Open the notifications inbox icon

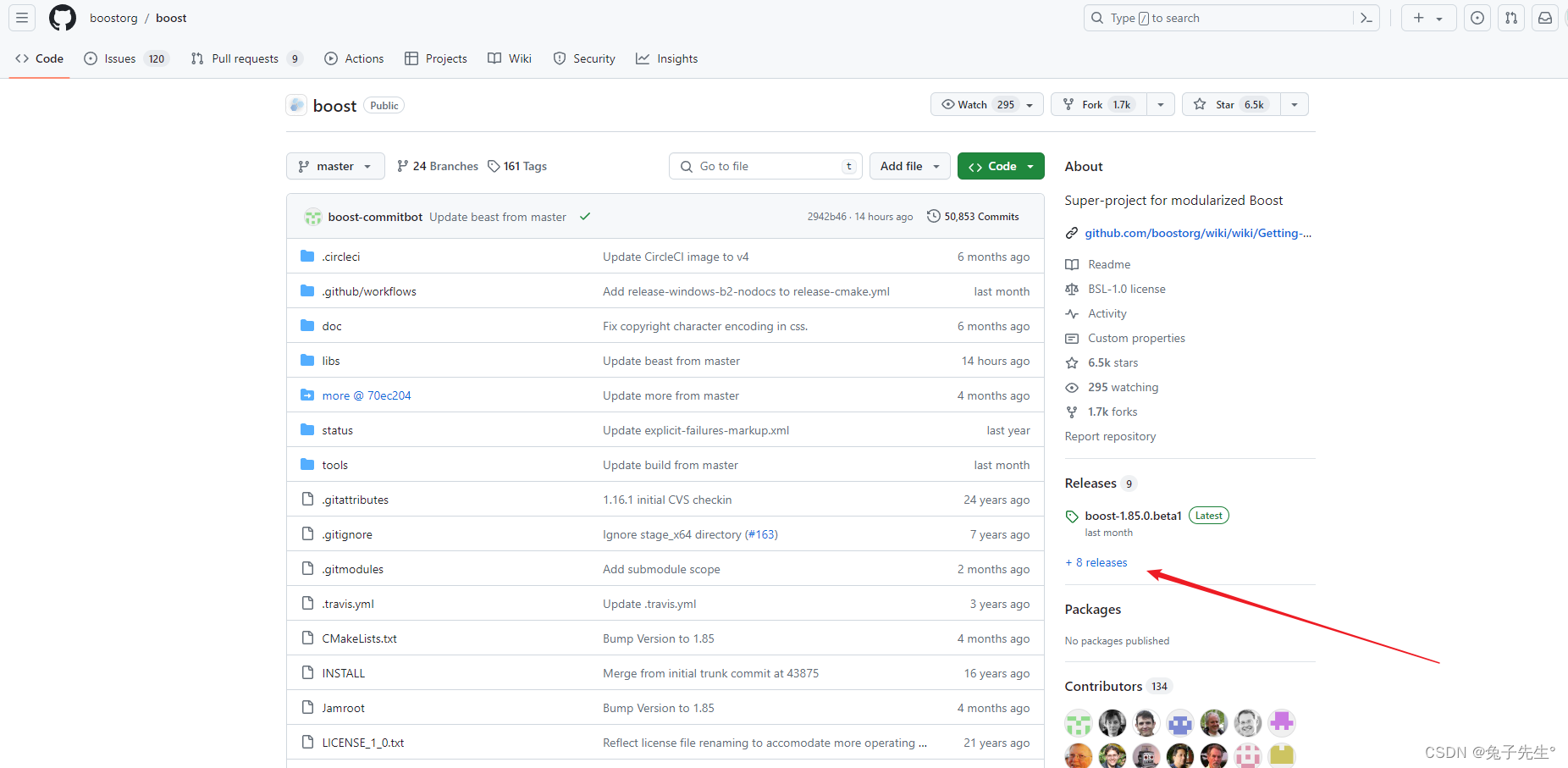[x=1545, y=18]
